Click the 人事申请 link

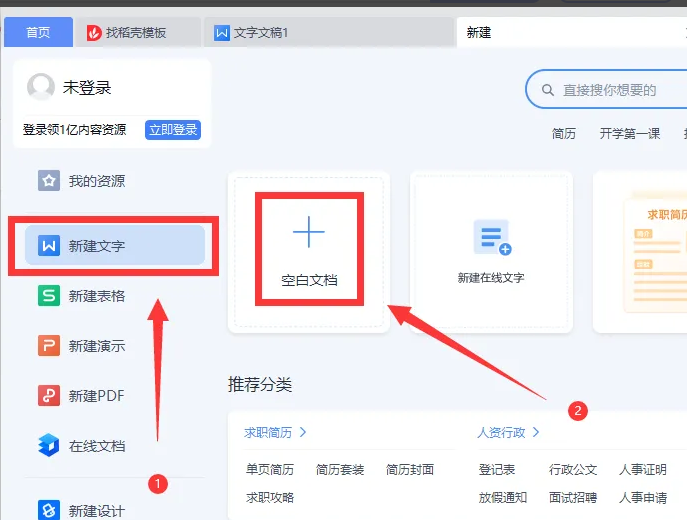click(643, 497)
